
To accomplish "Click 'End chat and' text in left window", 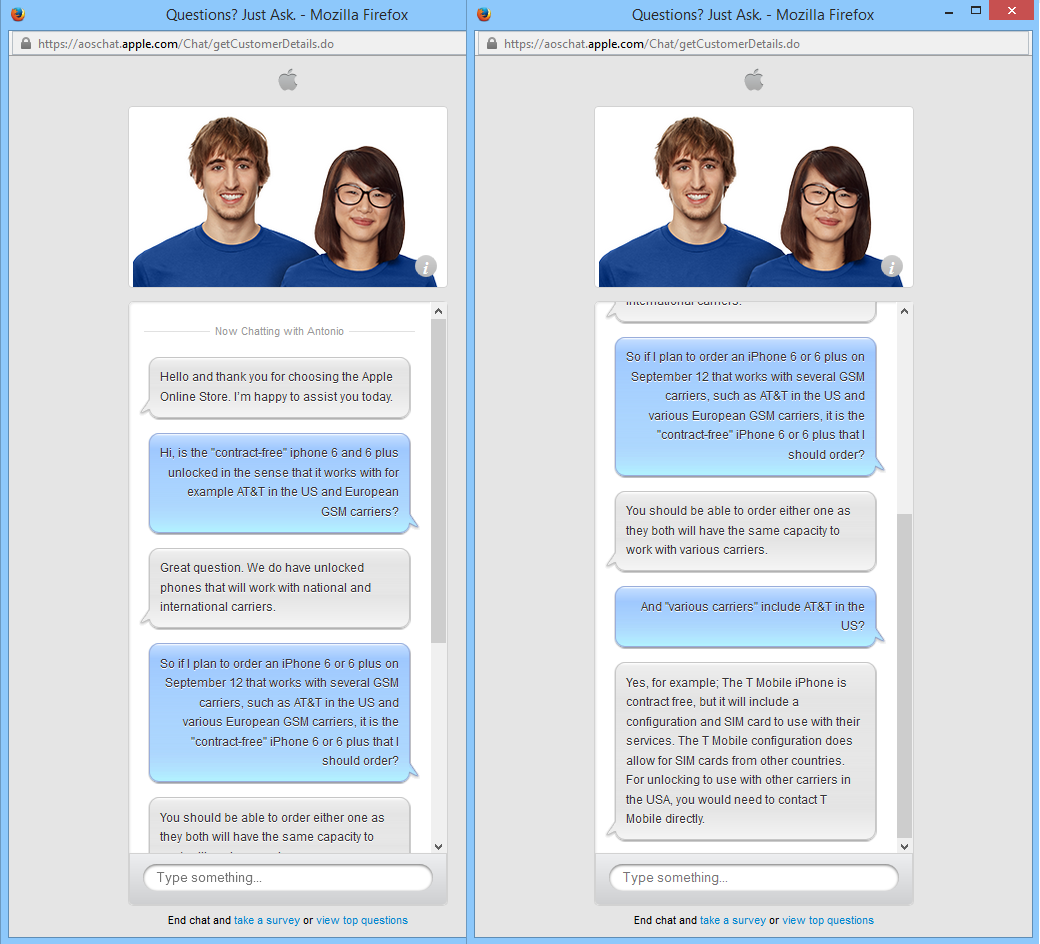I will tap(199, 920).
